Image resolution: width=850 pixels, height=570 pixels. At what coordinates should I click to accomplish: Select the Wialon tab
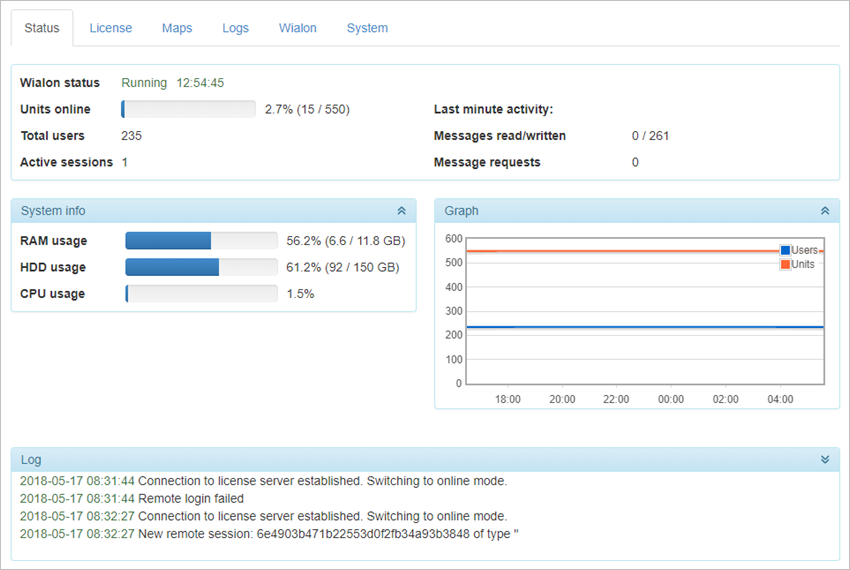(298, 28)
